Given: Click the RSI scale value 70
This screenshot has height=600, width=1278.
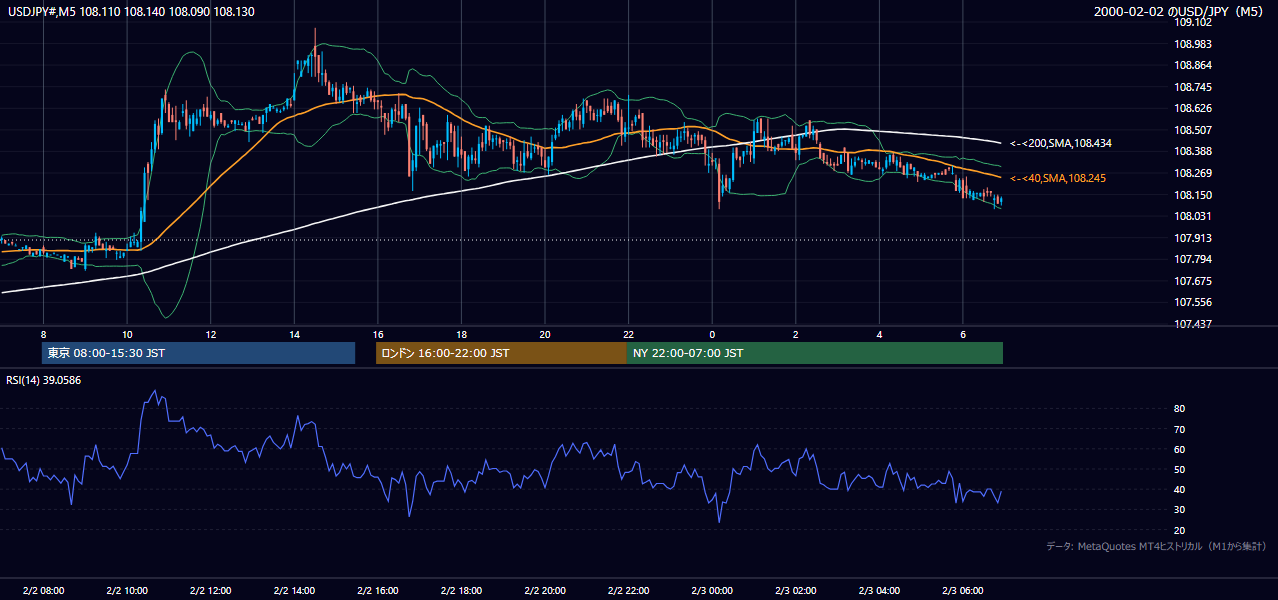Looking at the screenshot, I should coord(1180,429).
